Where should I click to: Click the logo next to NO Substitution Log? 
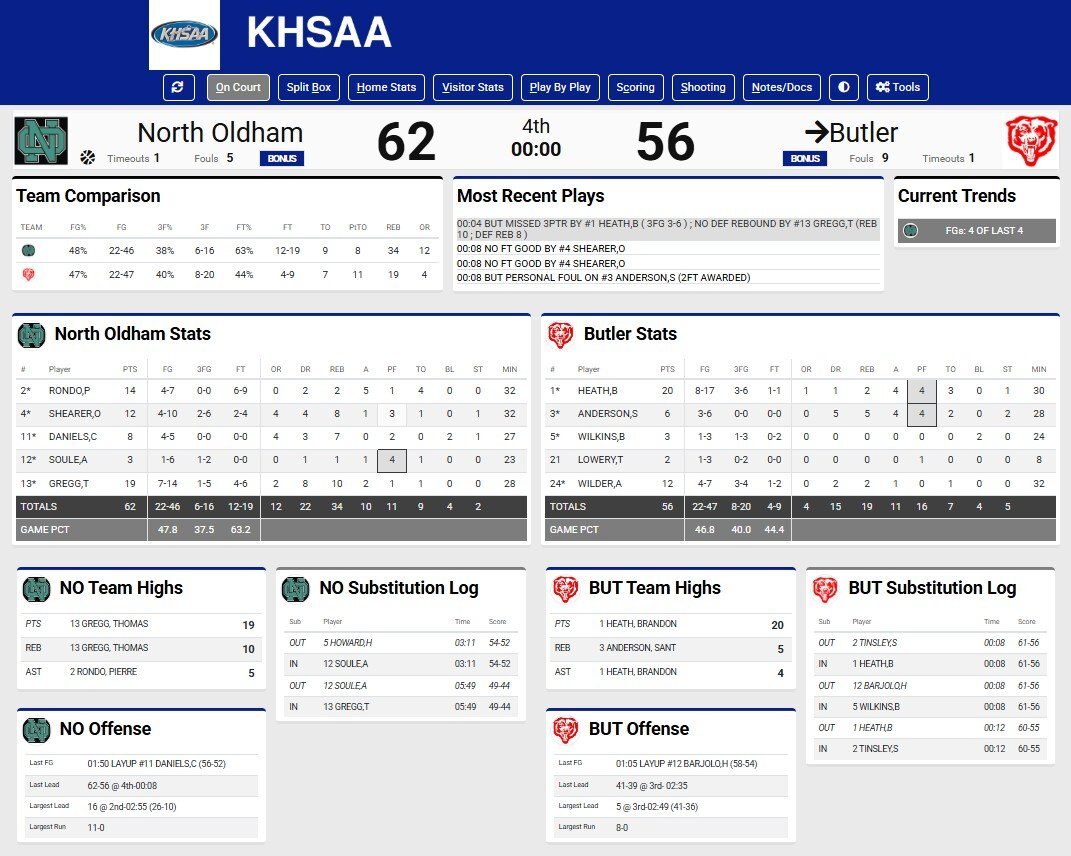296,589
